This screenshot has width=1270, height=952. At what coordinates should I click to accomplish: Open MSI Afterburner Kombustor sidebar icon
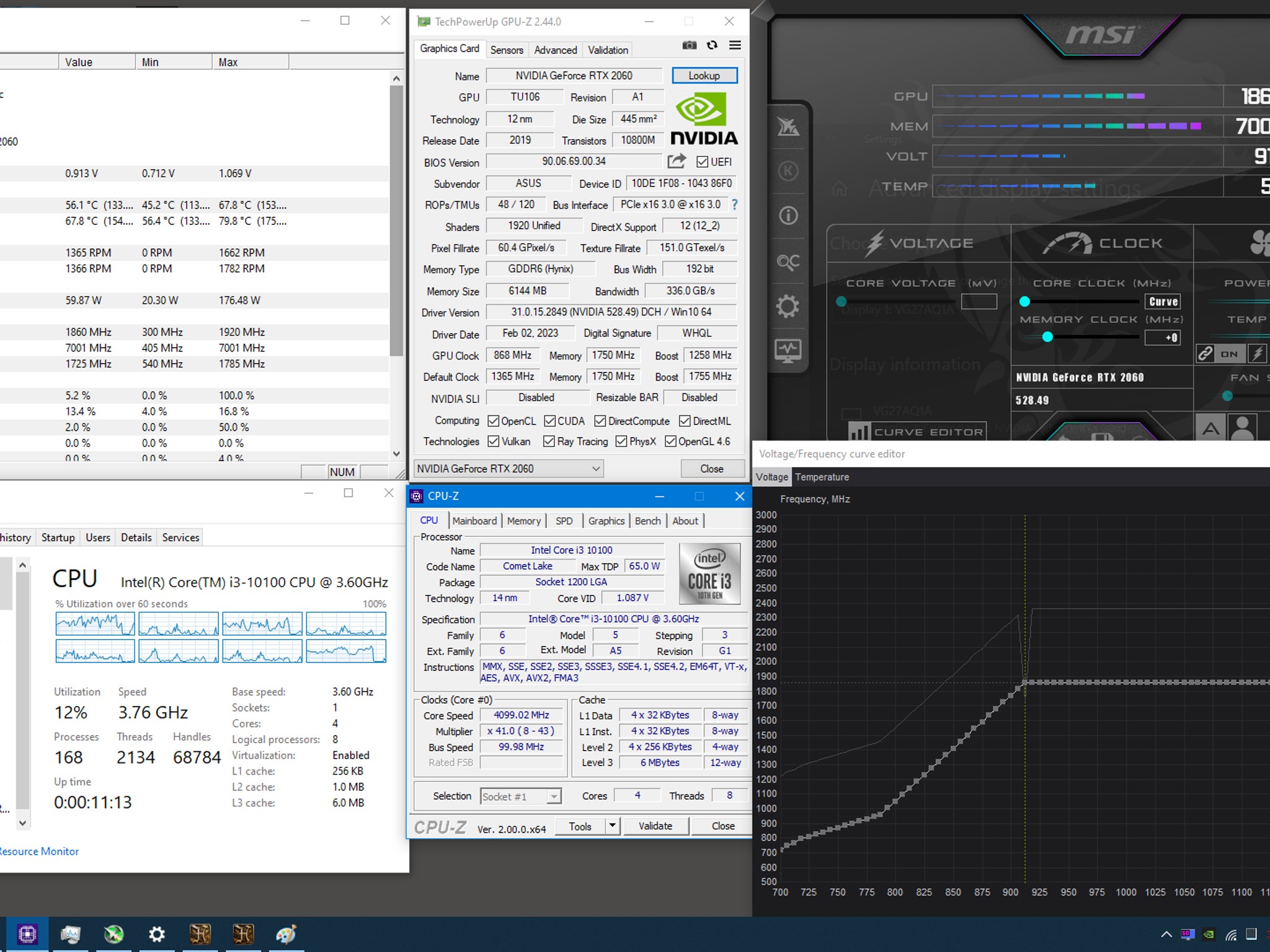coord(788,171)
